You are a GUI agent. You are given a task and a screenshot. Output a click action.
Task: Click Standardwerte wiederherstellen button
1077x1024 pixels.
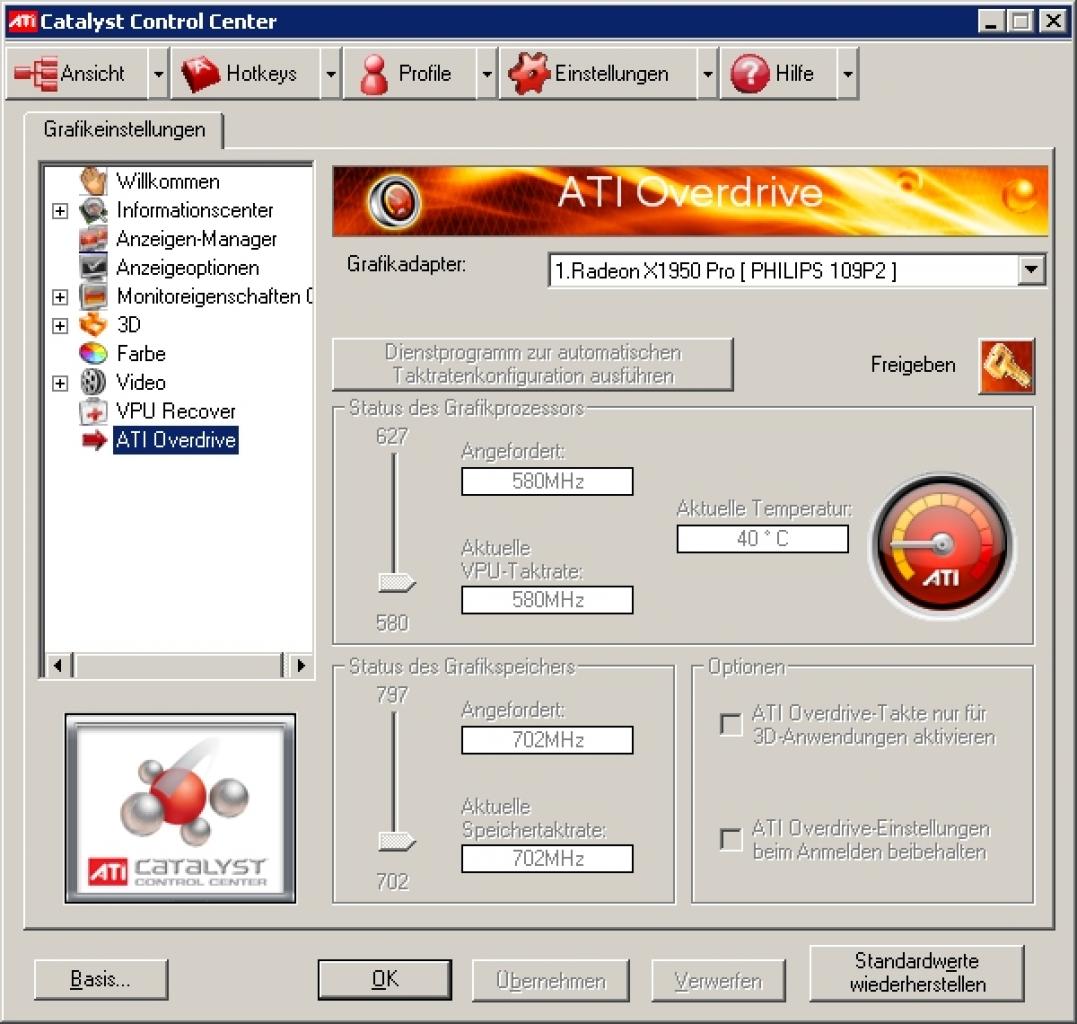click(917, 973)
